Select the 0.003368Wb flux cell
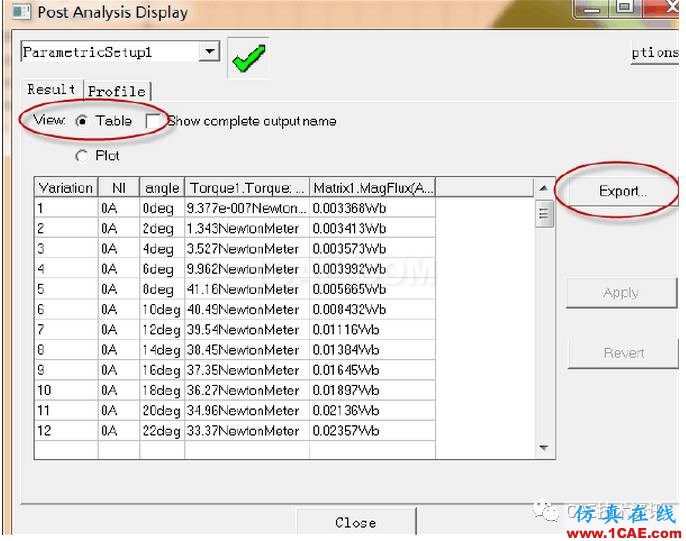This screenshot has width=686, height=541. pos(372,208)
